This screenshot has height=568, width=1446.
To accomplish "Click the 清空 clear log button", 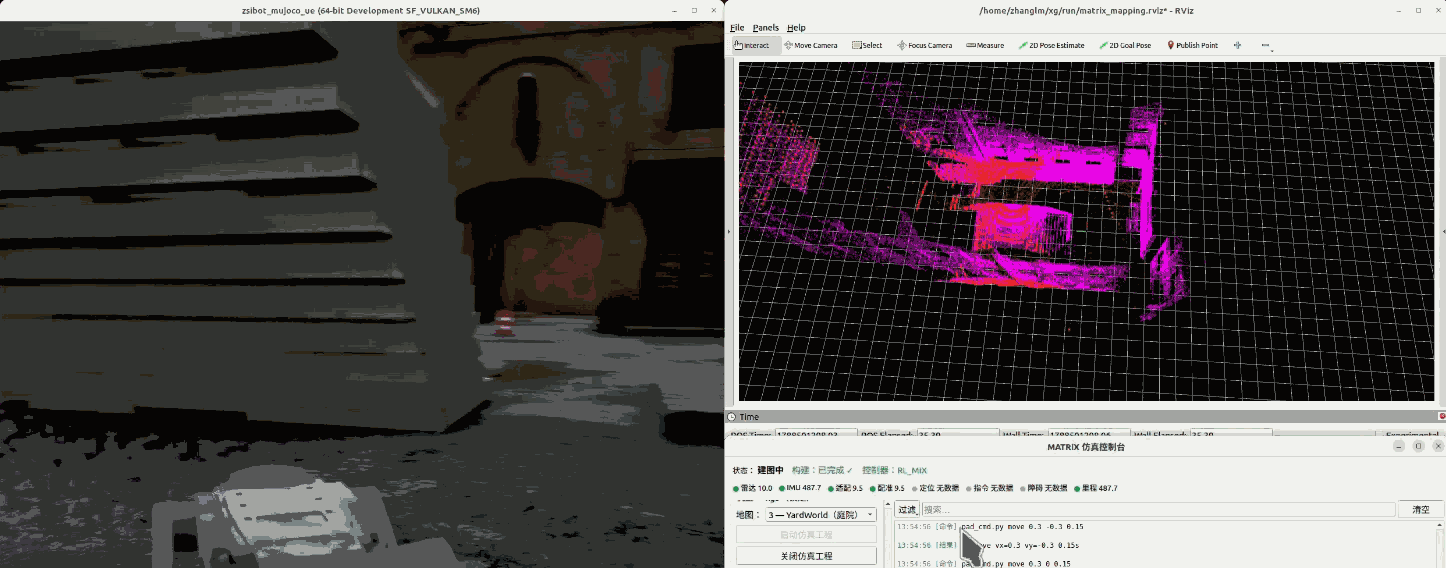I will tap(1420, 509).
